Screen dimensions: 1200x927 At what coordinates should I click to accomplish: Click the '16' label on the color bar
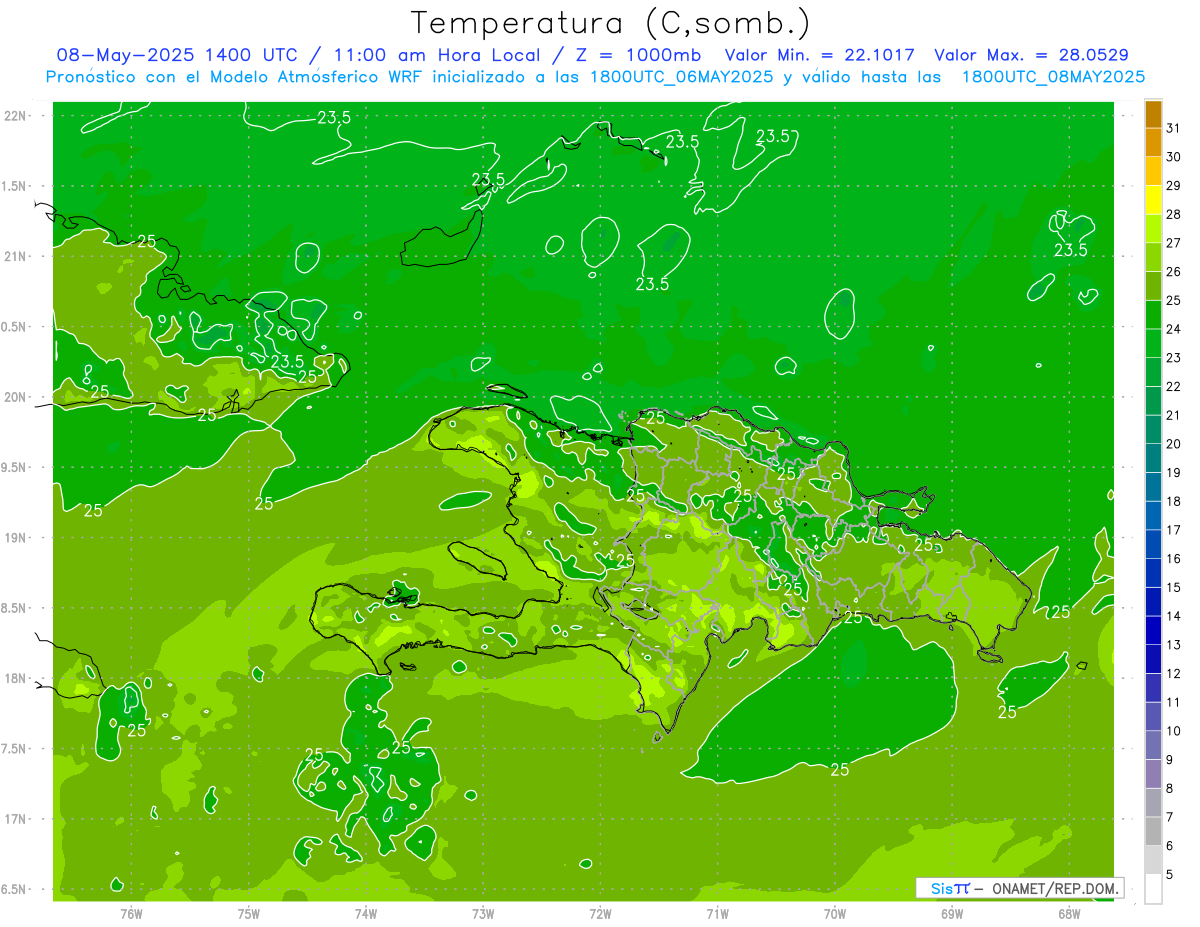[x=1173, y=558]
